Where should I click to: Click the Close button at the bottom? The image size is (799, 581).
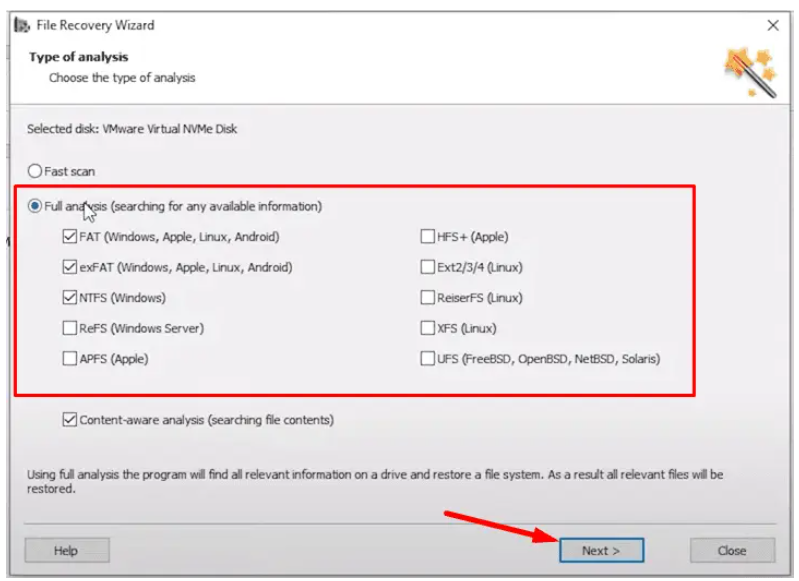[x=732, y=550]
